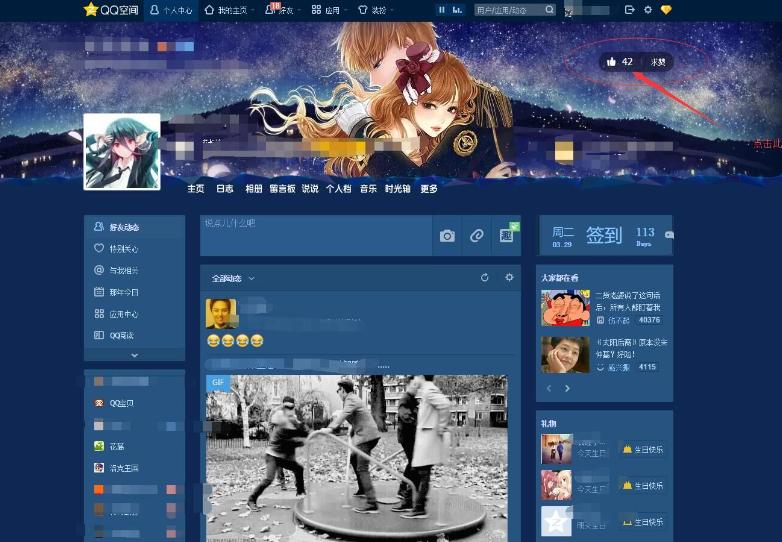
Task: Open the 应用 menu in top bar
Action: click(326, 10)
